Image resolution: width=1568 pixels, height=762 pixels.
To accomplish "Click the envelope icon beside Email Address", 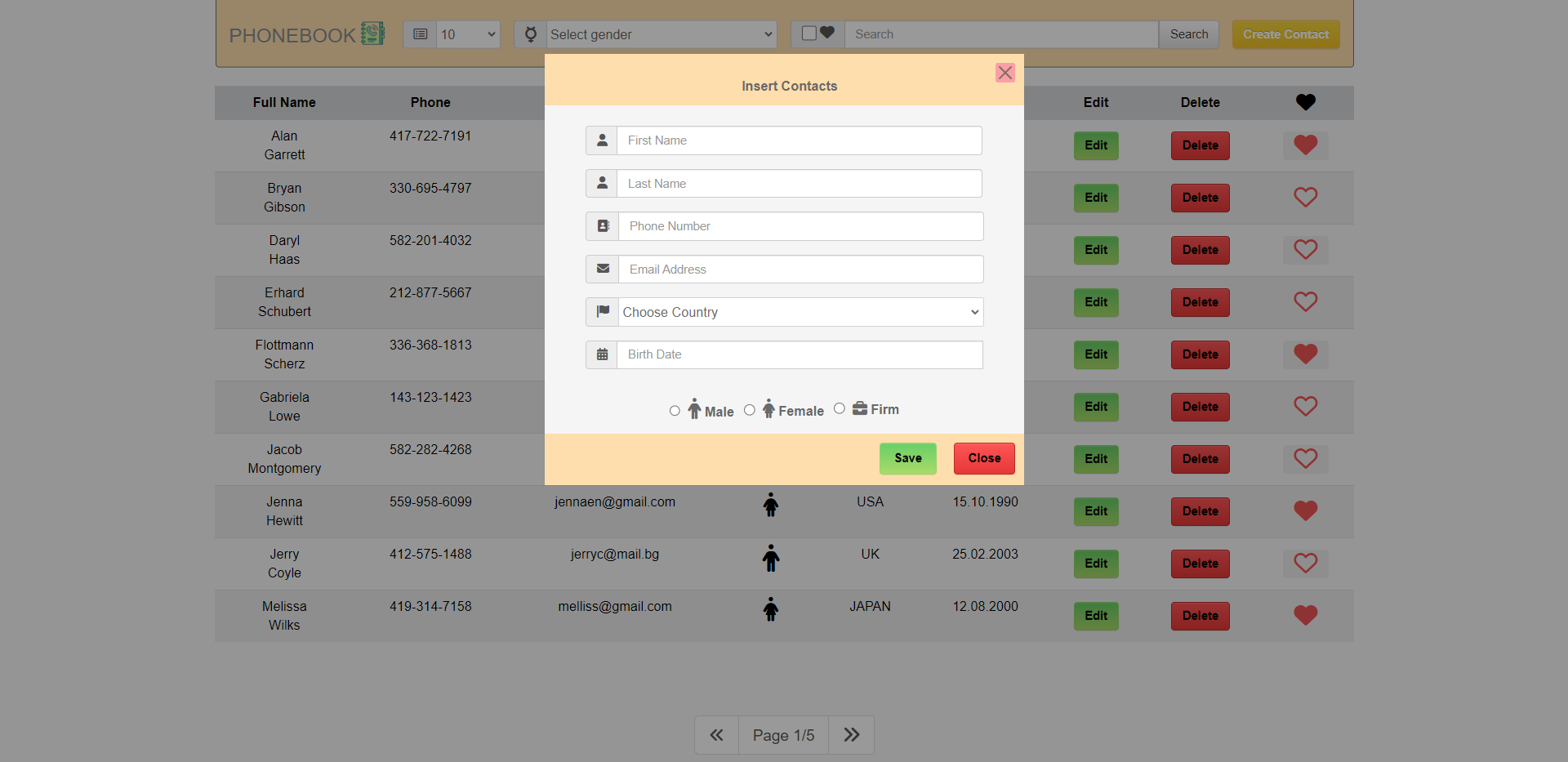I will 603,269.
